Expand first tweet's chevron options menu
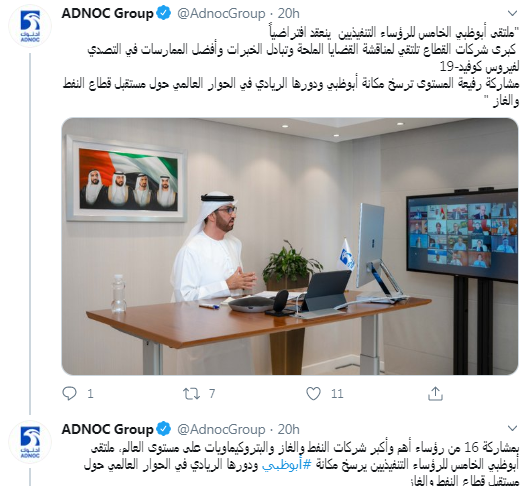 pyautogui.click(x=512, y=13)
